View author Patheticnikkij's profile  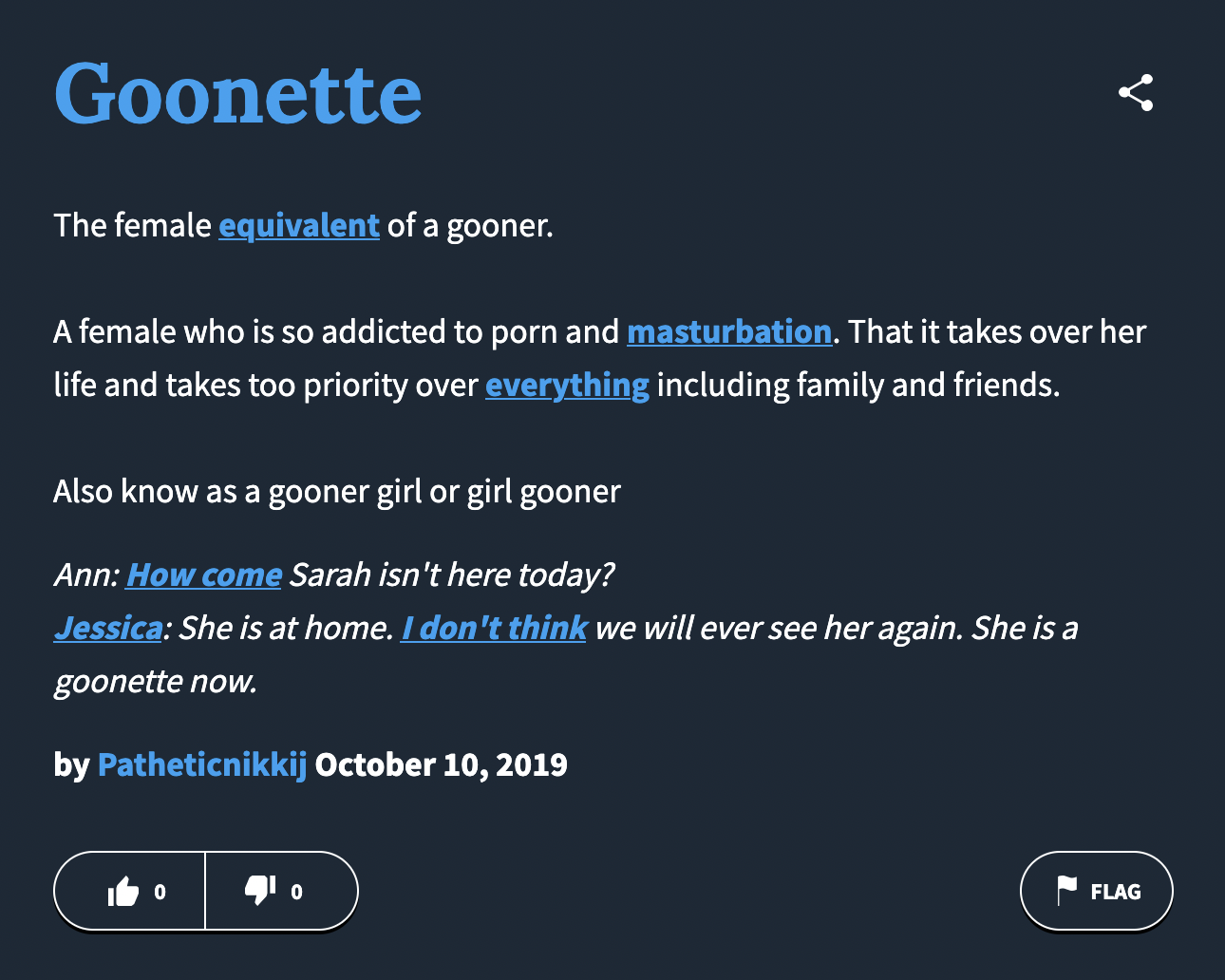202,765
